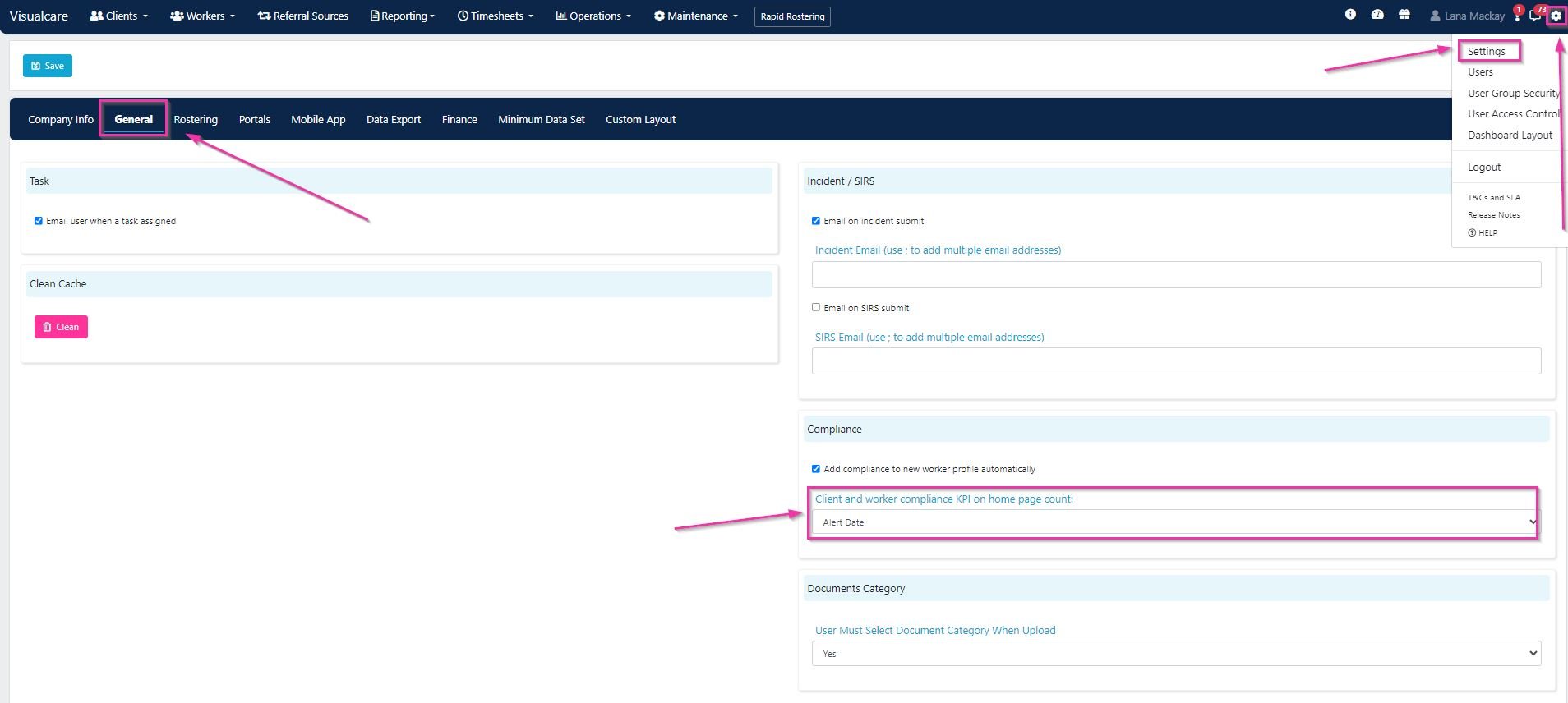The width and height of the screenshot is (1568, 703).
Task: Click the settings gear icon in top bar
Action: pyautogui.click(x=1556, y=16)
